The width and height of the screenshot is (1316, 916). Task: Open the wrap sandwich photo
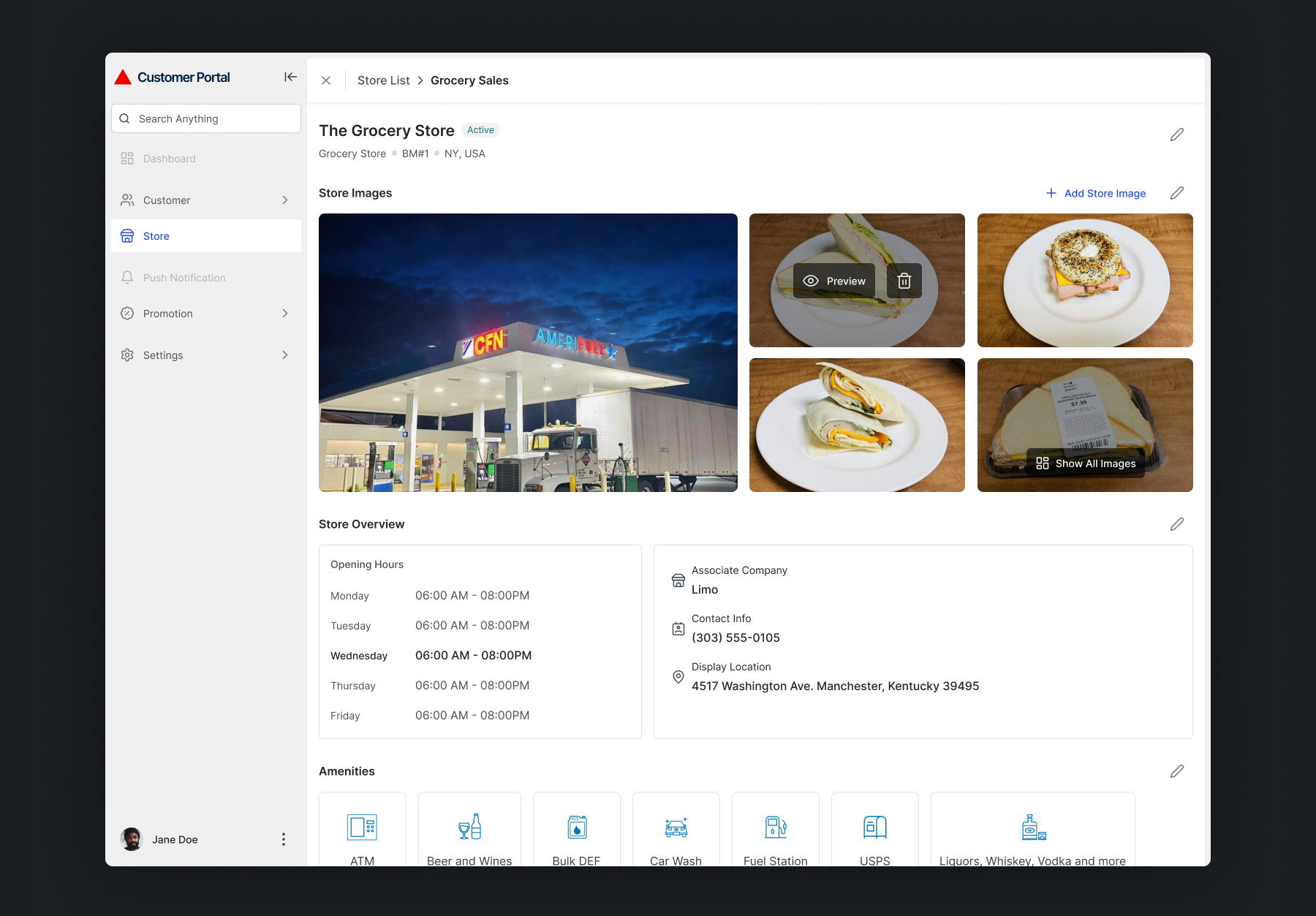pos(857,425)
